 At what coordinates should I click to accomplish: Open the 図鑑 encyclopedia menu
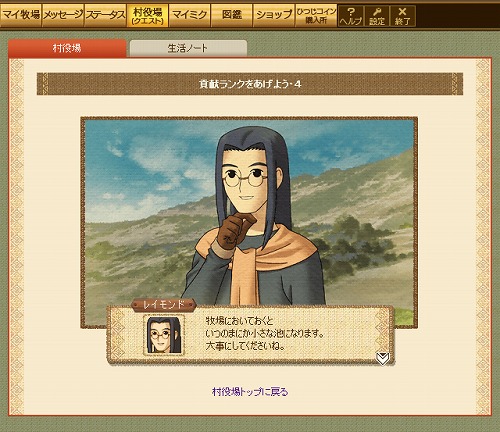tap(232, 15)
